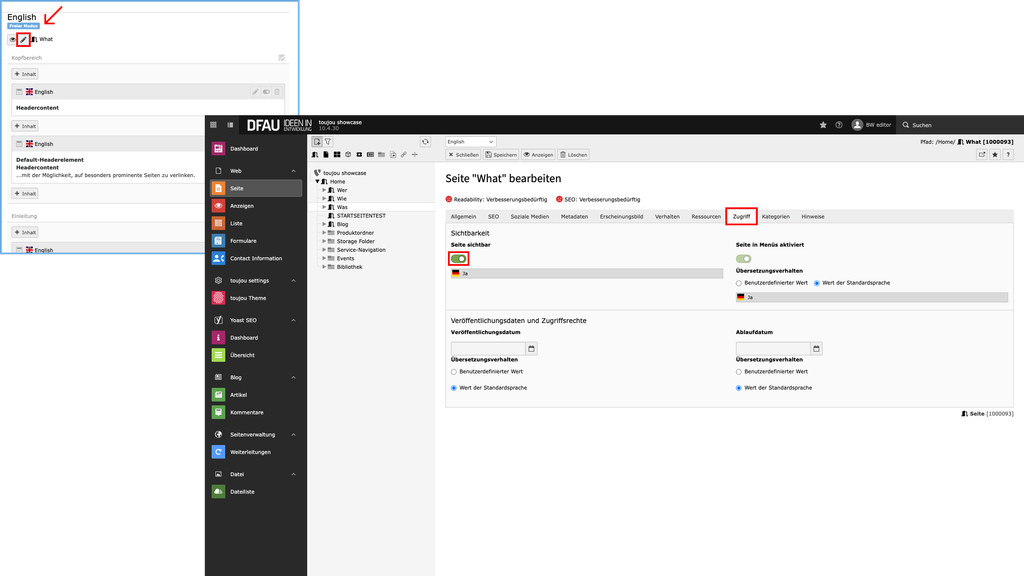Open the Dateiliste module
This screenshot has height=576, width=1024.
click(x=242, y=492)
